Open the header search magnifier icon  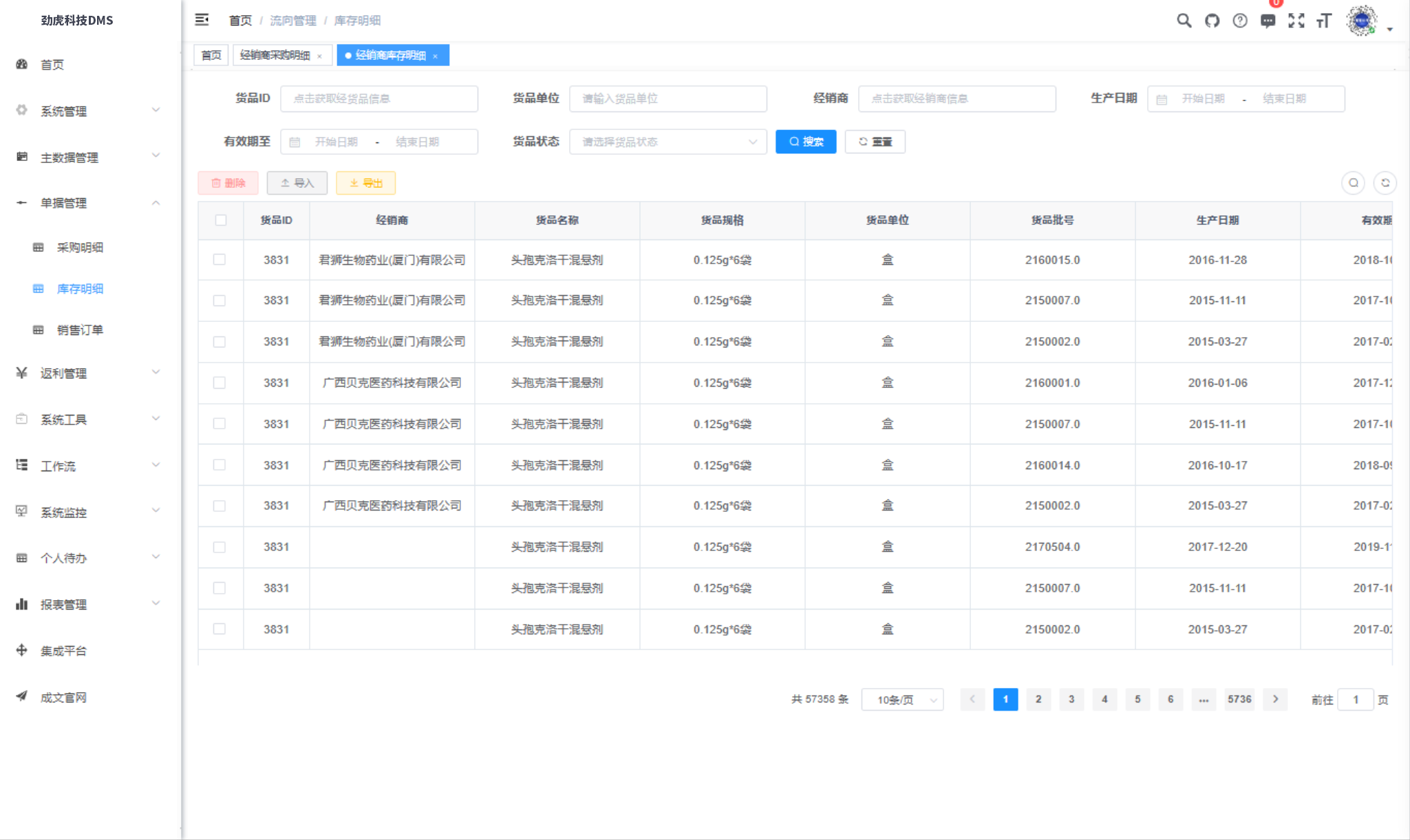pos(1184,21)
